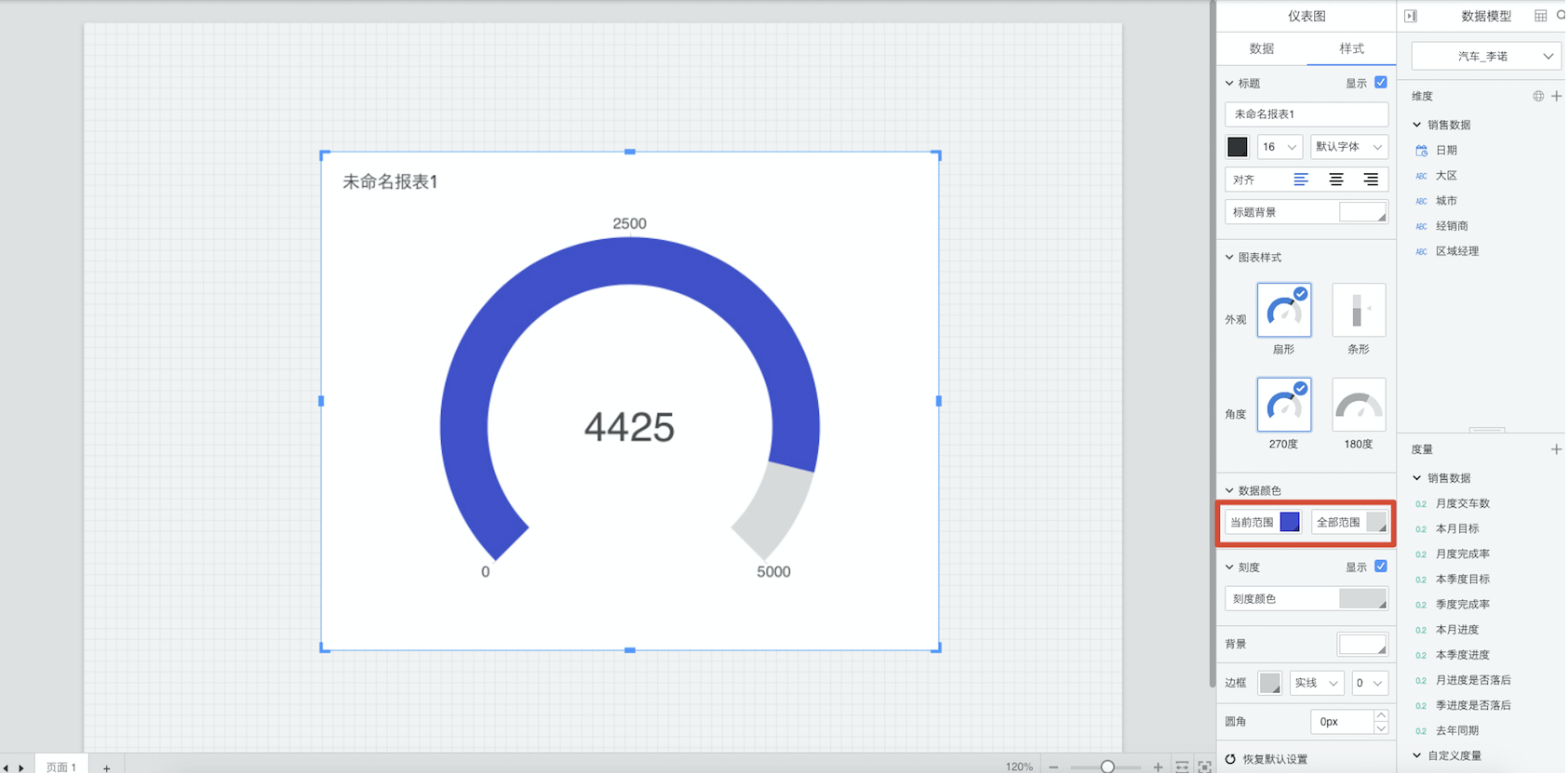
Task: Add a new page with plus icon
Action: click(x=107, y=767)
